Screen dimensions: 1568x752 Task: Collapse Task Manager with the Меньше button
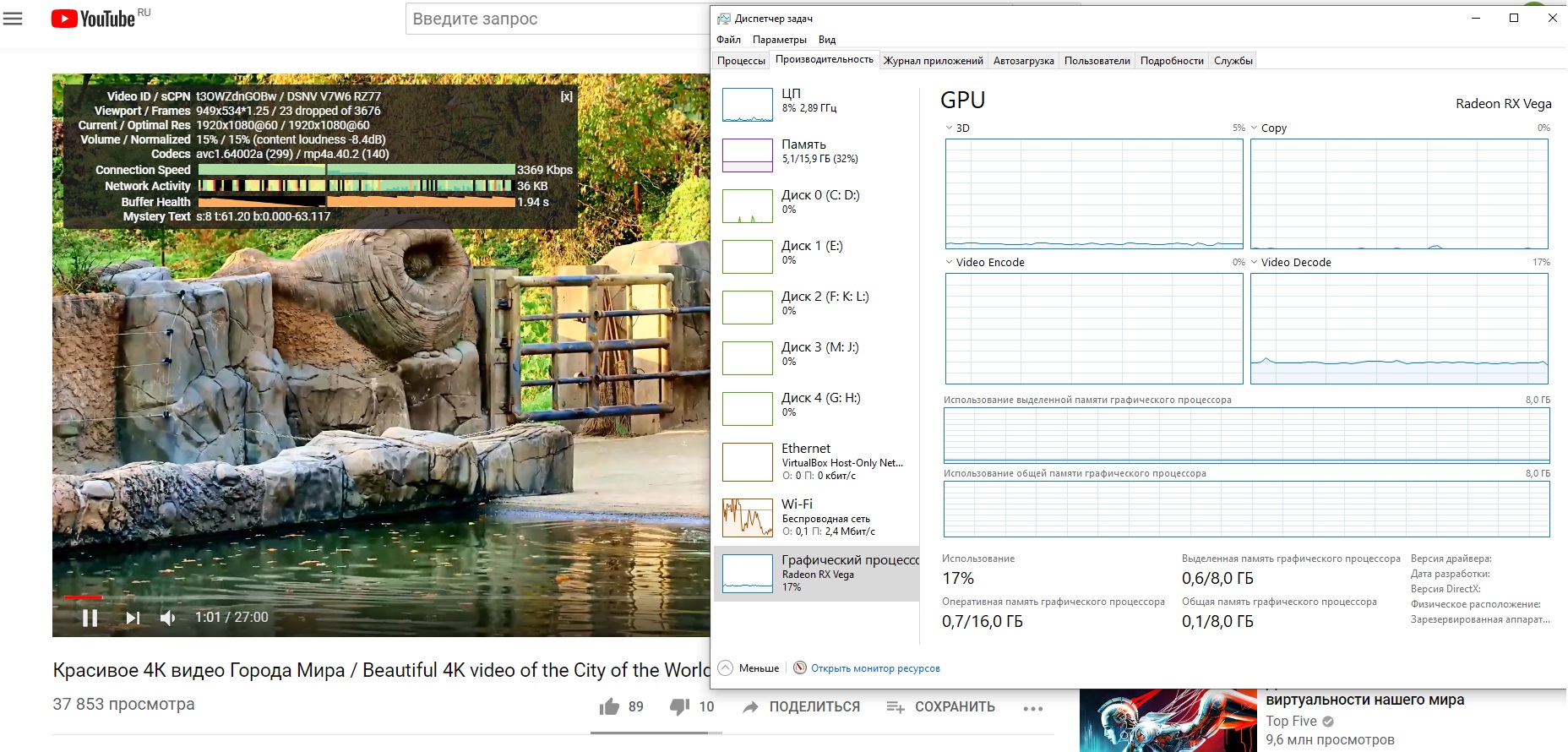pos(749,668)
